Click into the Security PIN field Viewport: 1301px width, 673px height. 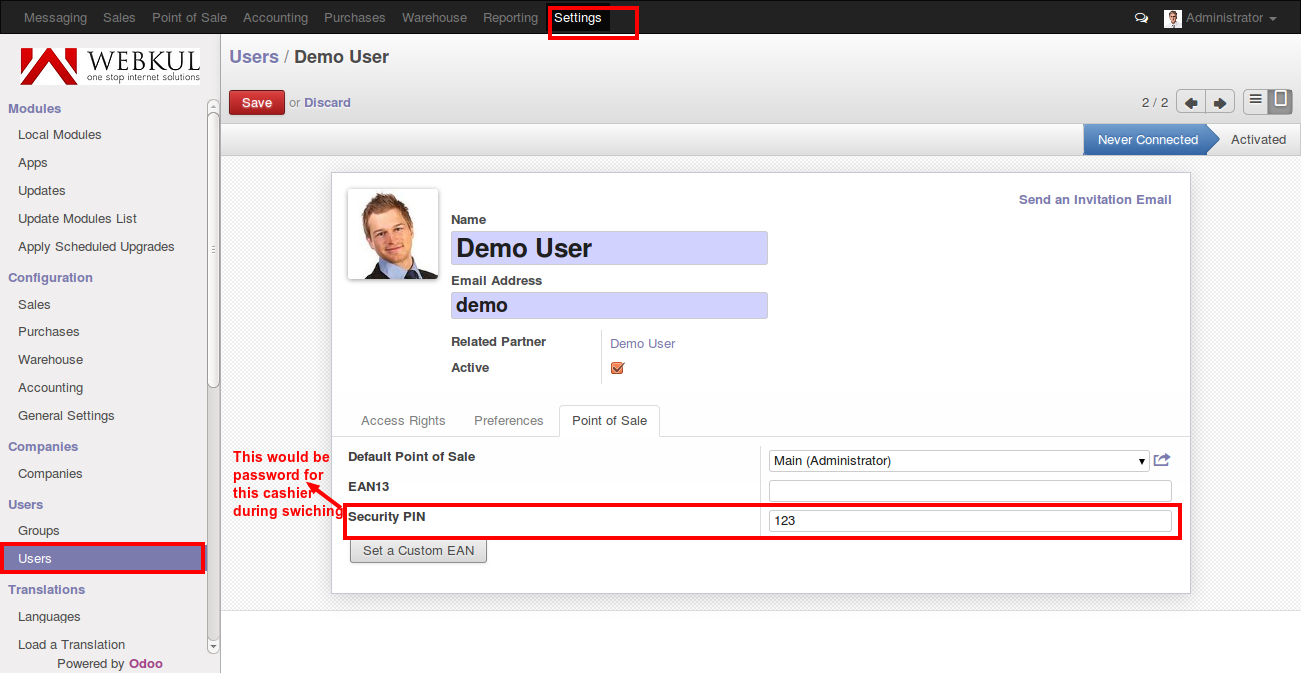969,521
